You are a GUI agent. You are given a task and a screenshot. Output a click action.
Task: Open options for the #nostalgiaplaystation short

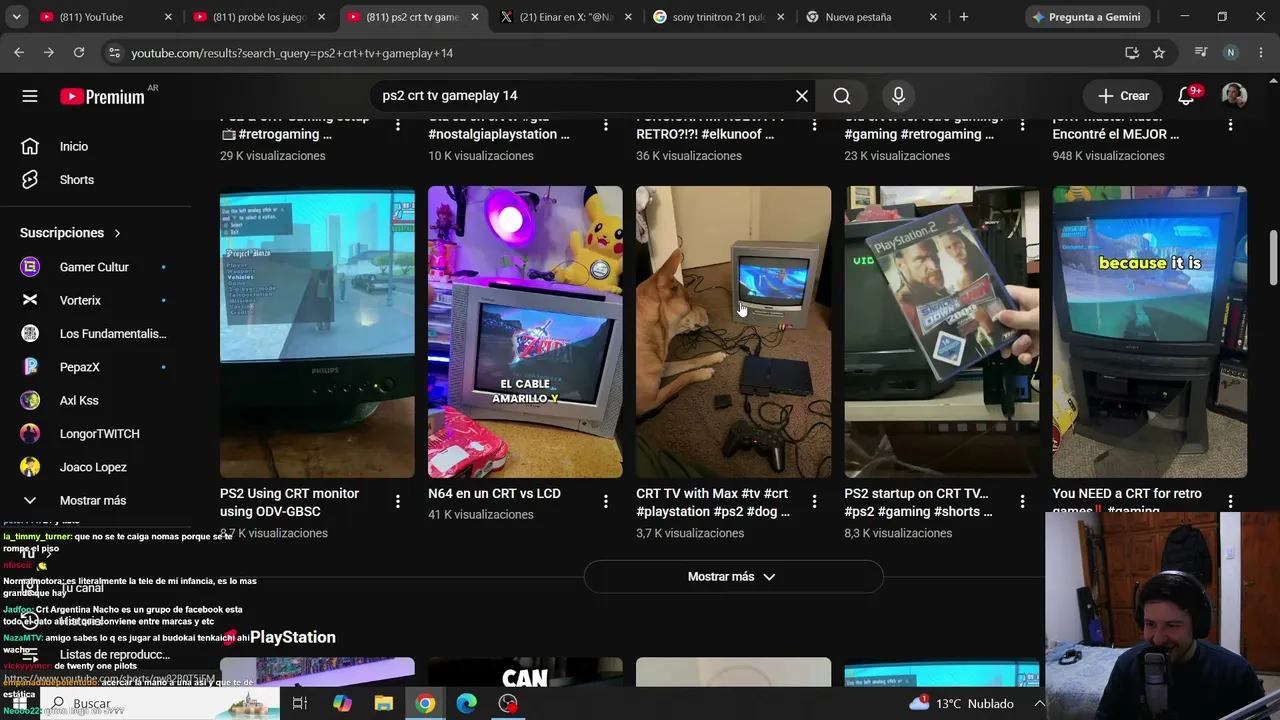pos(606,125)
